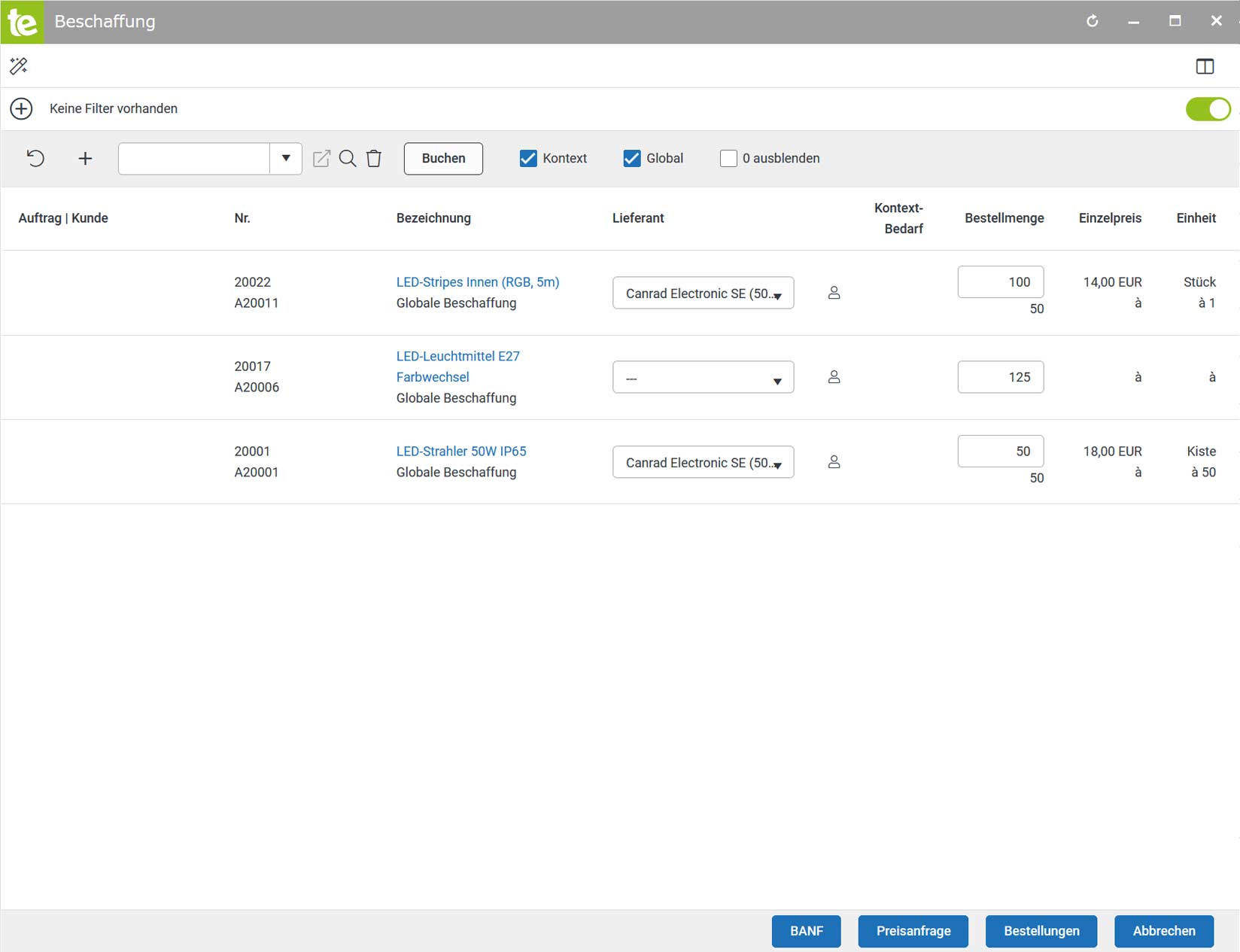1240x952 pixels.
Task: Uncheck the Kontext checkbox
Action: click(x=528, y=158)
